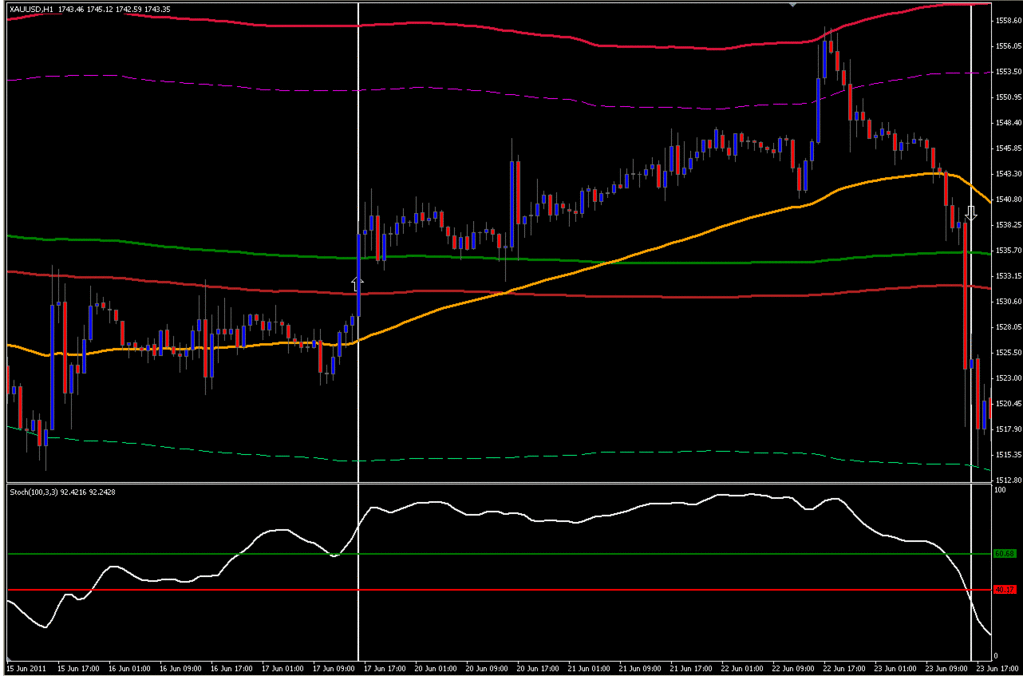Click the 21 Jun 01:00 time label
The image size is (1023, 676).
coord(589,669)
